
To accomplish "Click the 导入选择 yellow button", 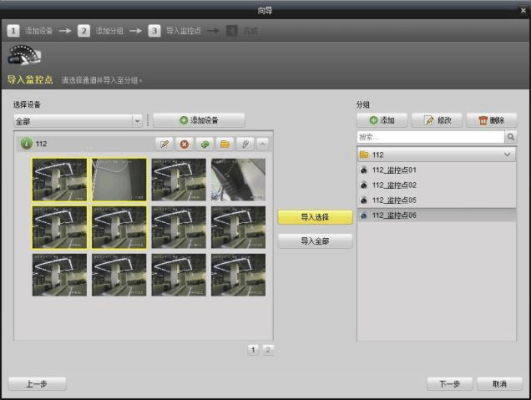I will pos(315,217).
